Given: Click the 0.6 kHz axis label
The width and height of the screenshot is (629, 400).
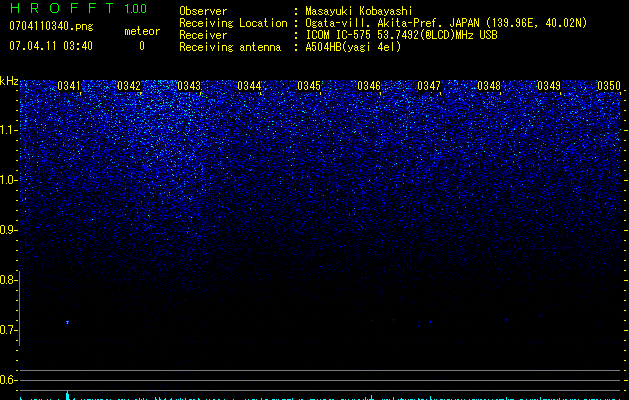Looking at the screenshot, I should pyautogui.click(x=8, y=380).
